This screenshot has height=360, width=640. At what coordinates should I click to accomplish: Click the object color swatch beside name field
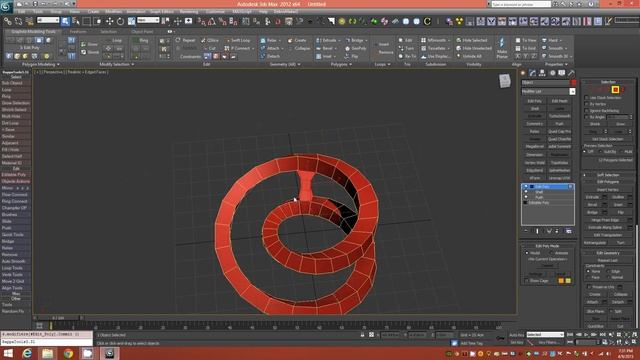pos(573,82)
